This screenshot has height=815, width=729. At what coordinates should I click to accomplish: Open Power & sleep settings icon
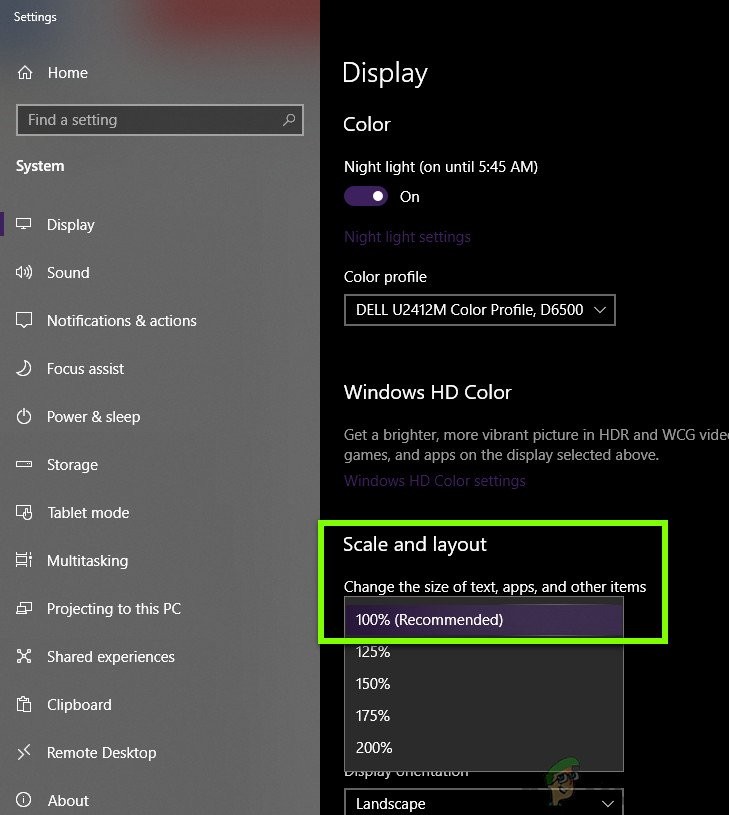pyautogui.click(x=23, y=416)
